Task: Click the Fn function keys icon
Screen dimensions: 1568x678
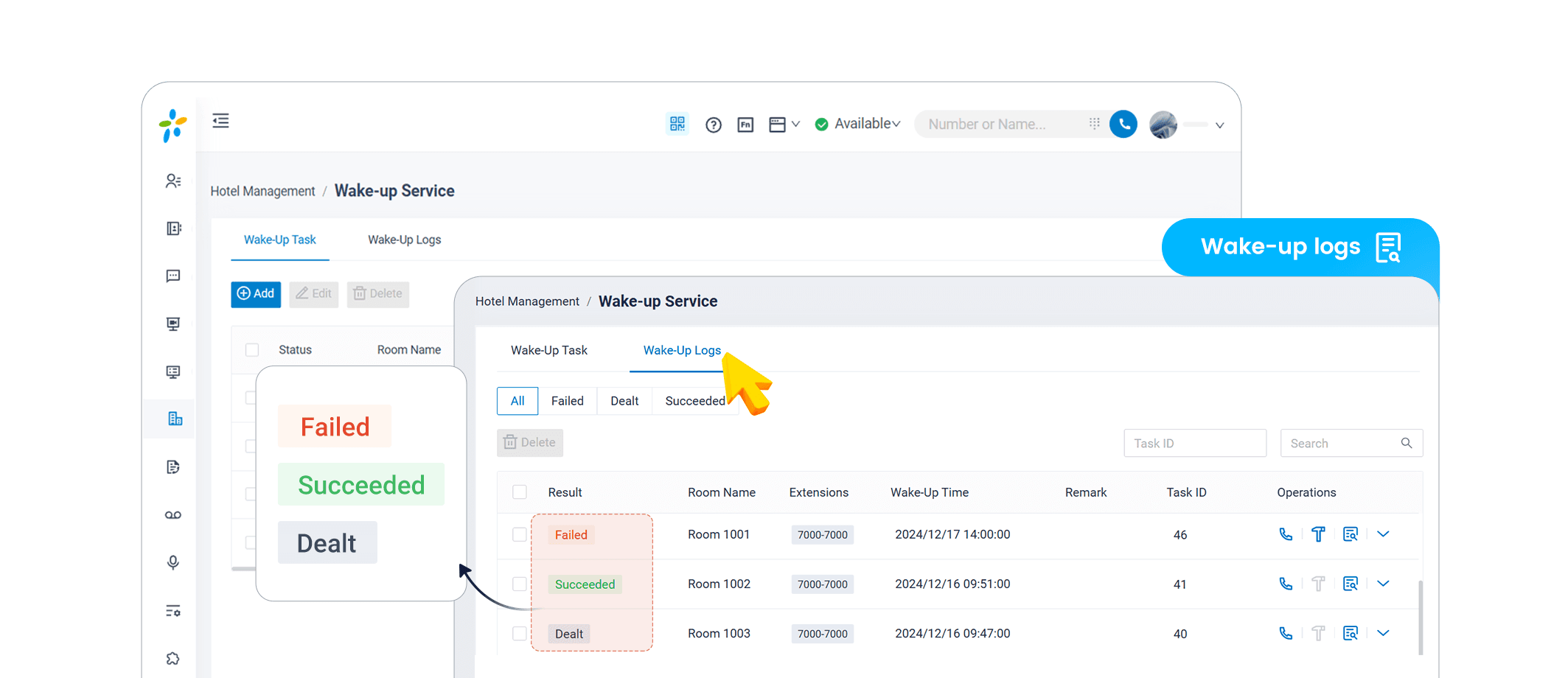Action: [x=745, y=125]
